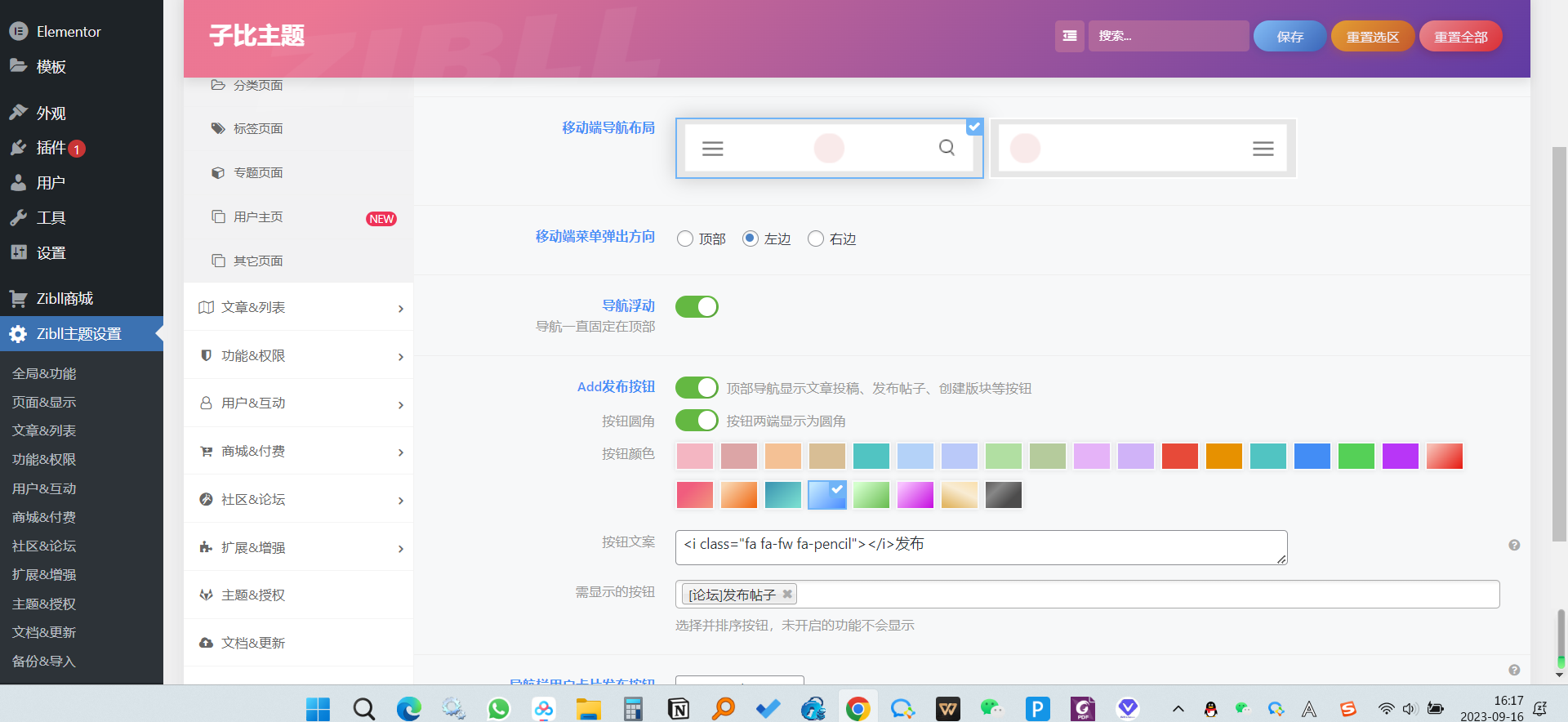Viewport: 1568px width, 722px height.
Task: Choose mobile nav layout with search icon
Action: (829, 148)
